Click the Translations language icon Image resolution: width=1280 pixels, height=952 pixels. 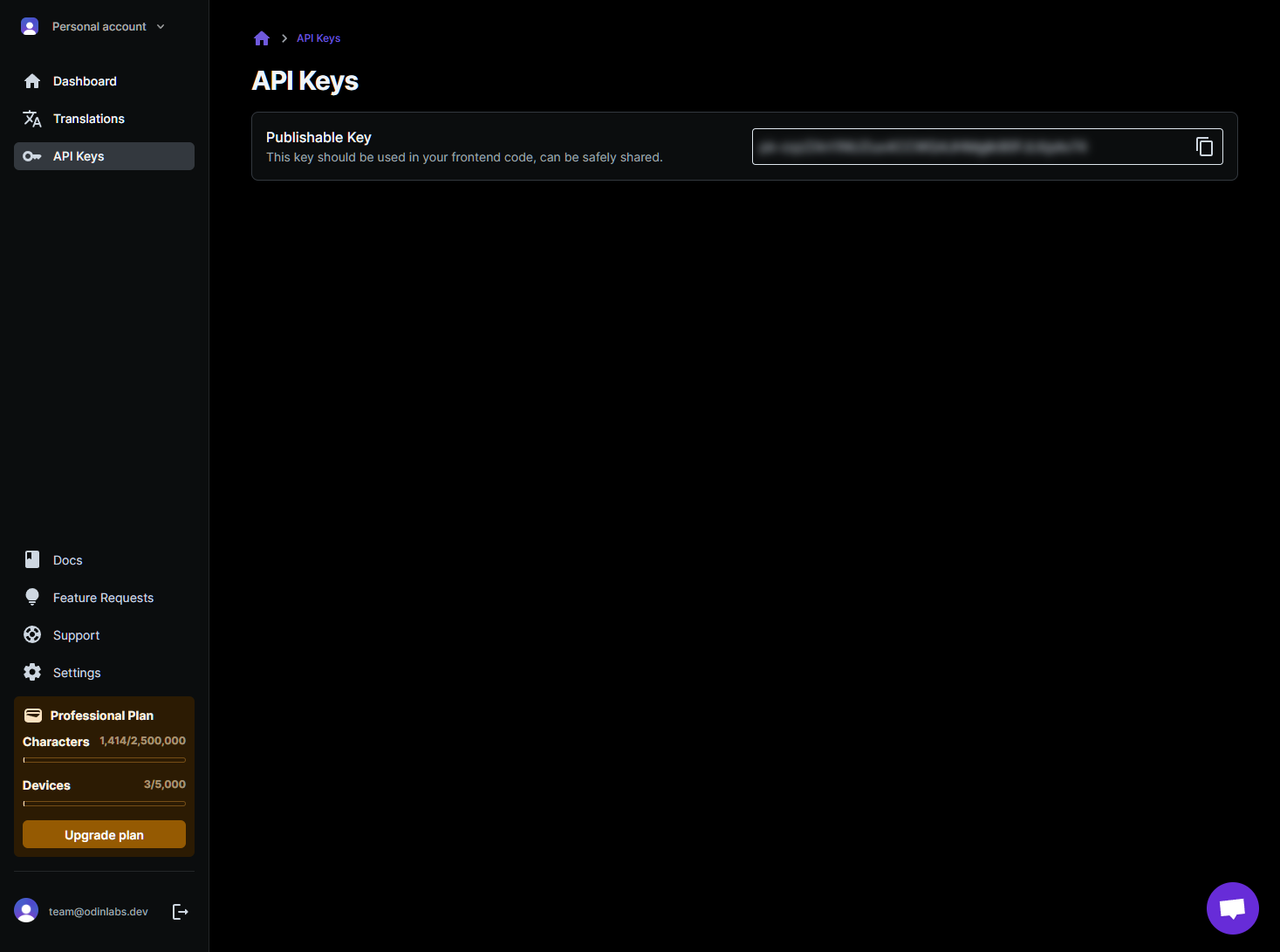click(x=32, y=119)
